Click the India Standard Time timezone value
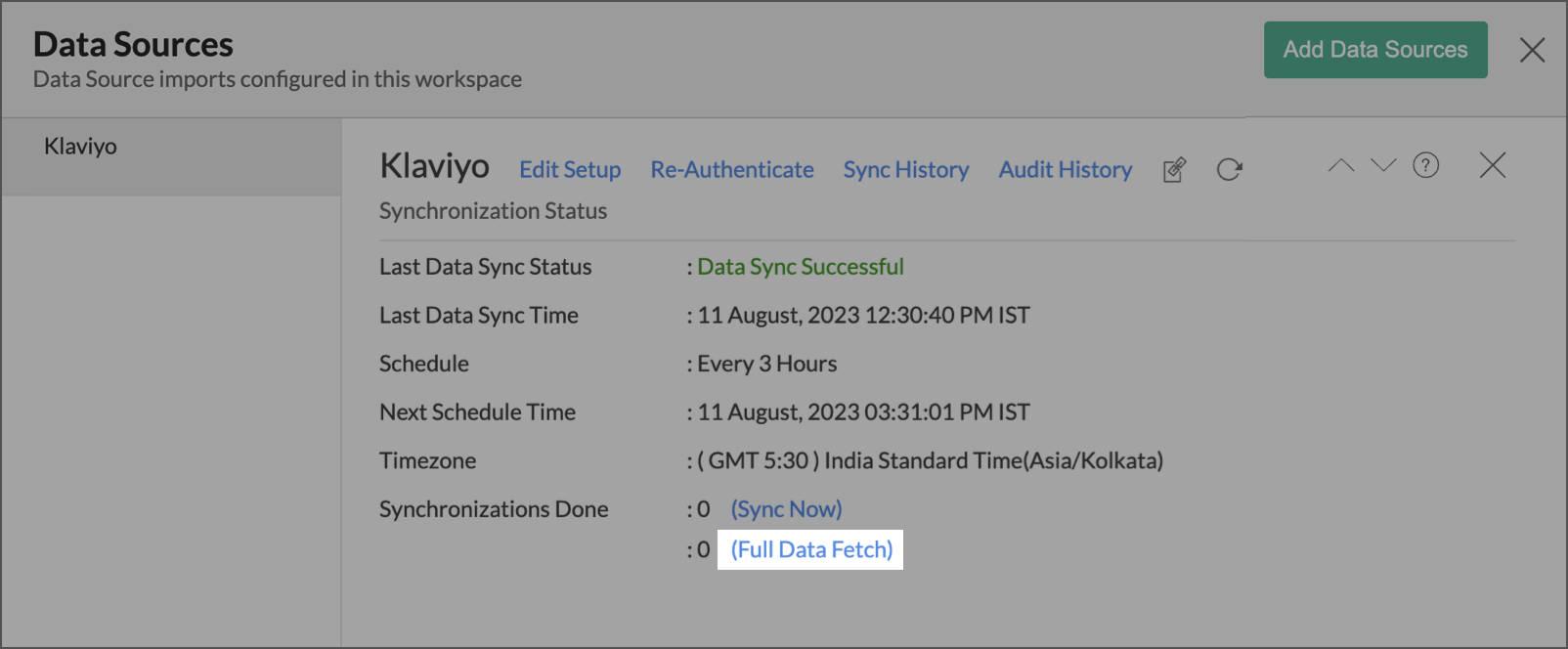Image resolution: width=1568 pixels, height=649 pixels. [930, 460]
